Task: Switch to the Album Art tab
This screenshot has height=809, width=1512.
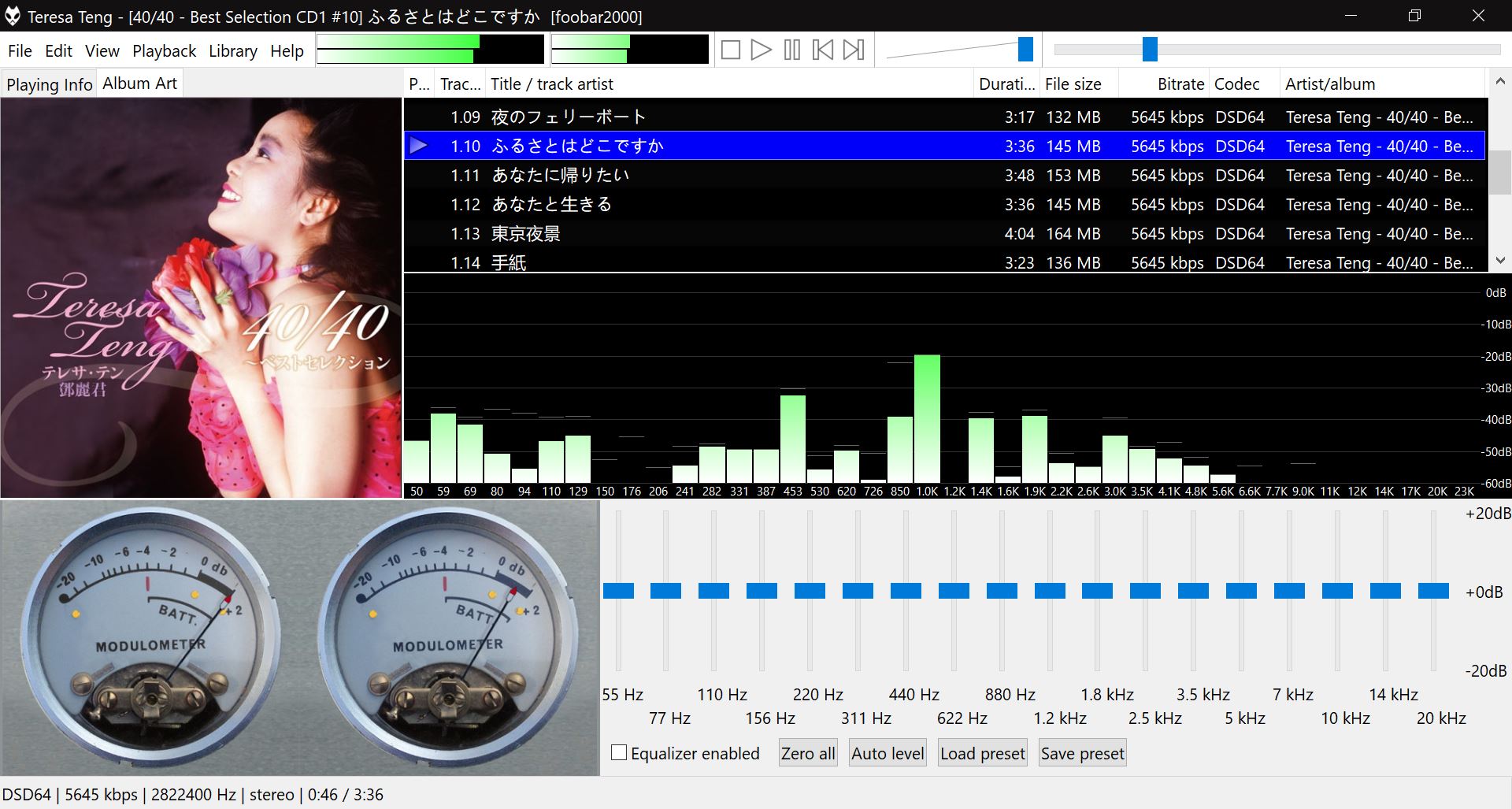Action: point(140,83)
